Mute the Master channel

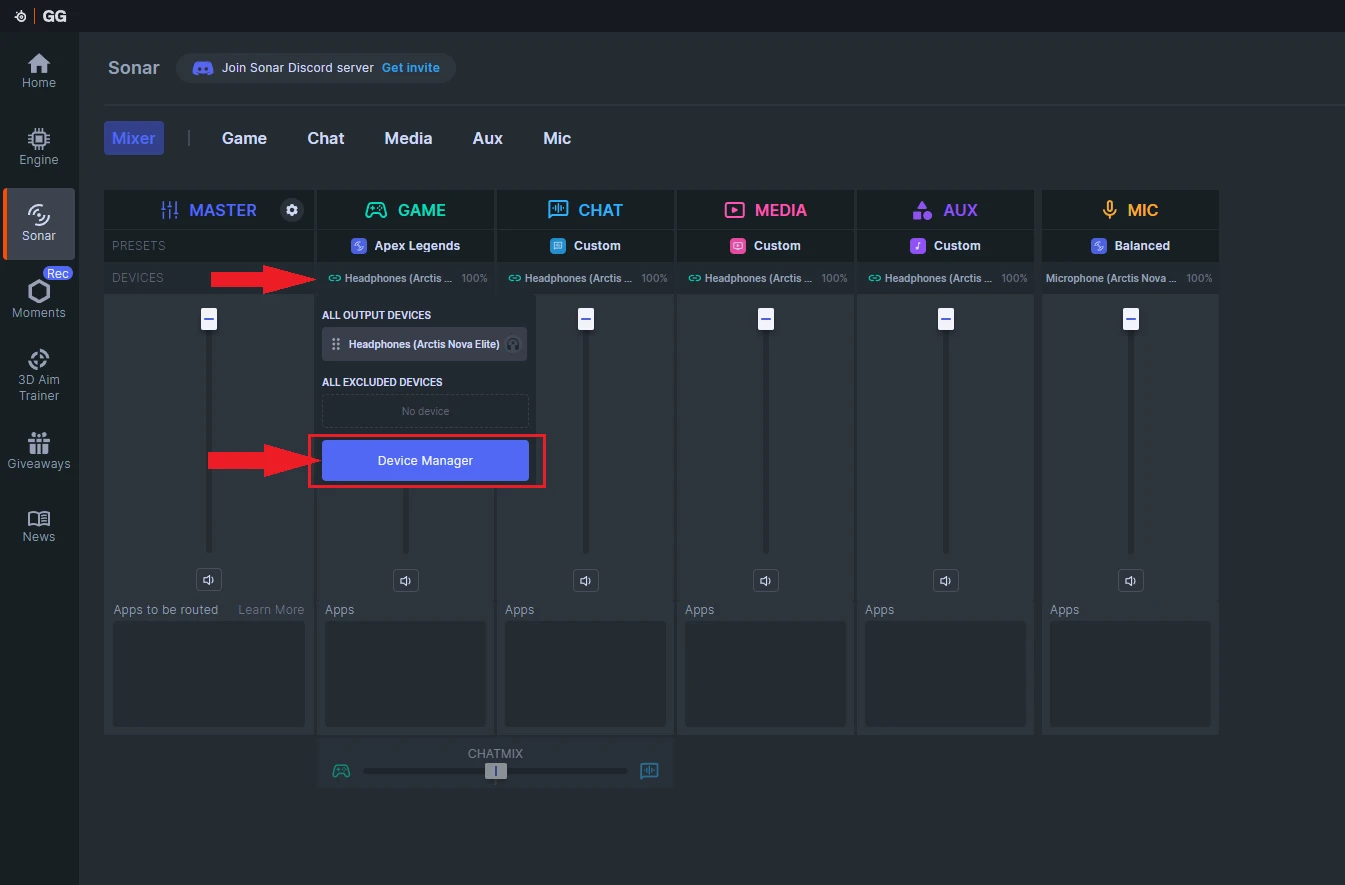(209, 580)
